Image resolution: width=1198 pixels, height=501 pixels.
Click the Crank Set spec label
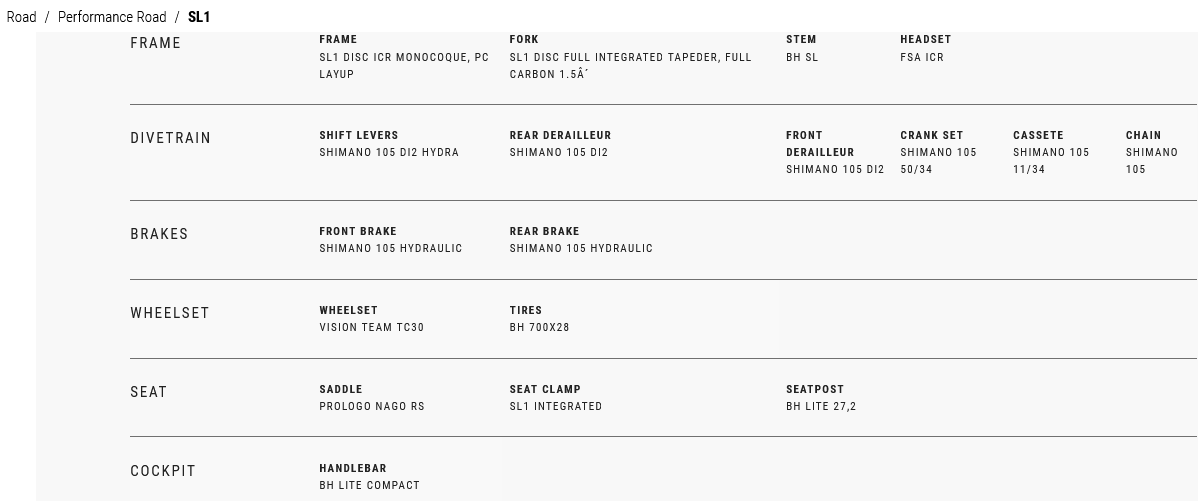(x=931, y=135)
